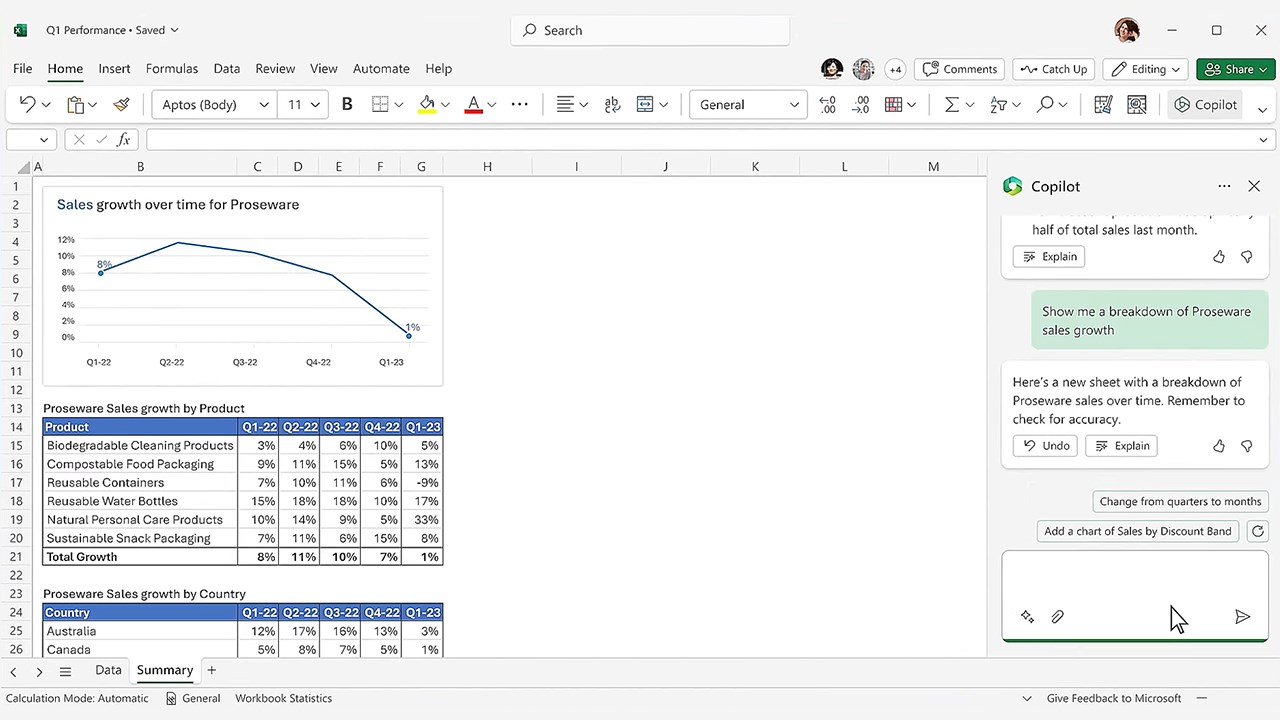The height and width of the screenshot is (720, 1280).
Task: Click the Merge cells icon
Action: [645, 104]
